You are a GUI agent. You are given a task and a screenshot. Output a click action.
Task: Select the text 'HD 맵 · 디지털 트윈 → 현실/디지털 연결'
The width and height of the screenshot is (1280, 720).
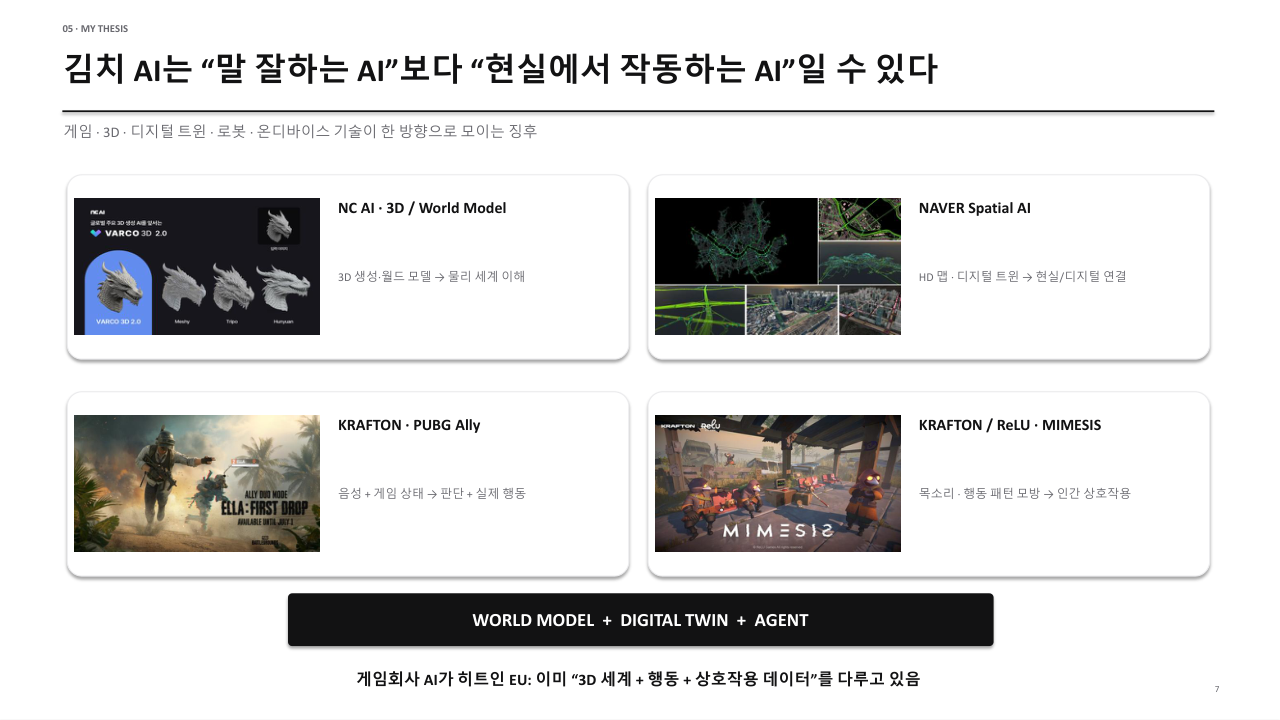(x=1023, y=276)
